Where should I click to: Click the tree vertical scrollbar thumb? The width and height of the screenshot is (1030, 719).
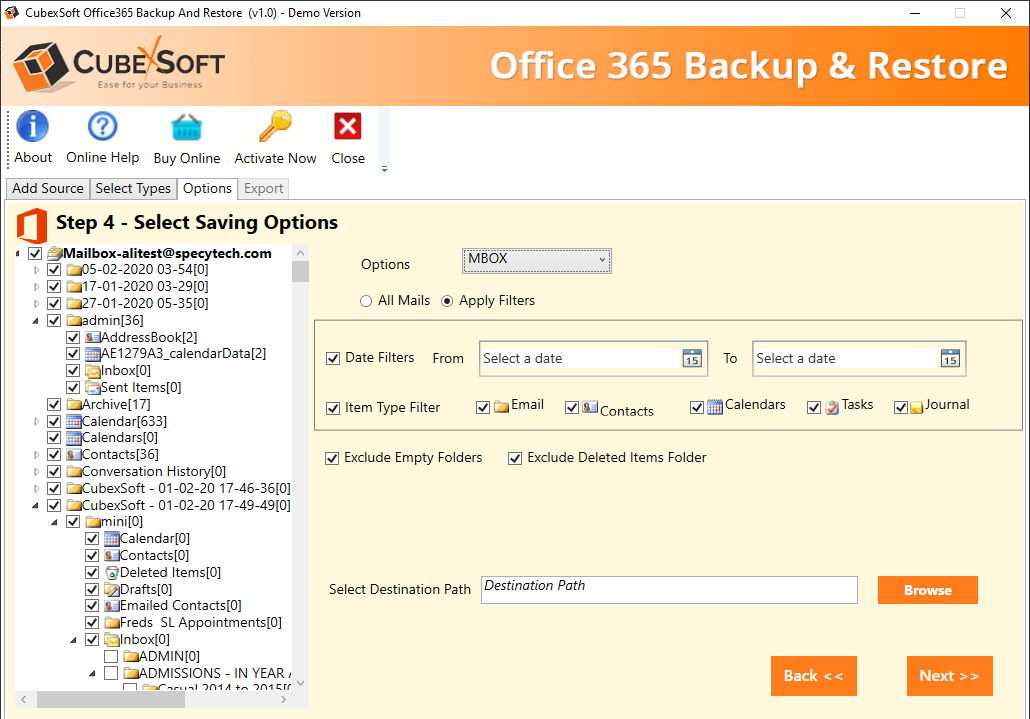pos(301,271)
